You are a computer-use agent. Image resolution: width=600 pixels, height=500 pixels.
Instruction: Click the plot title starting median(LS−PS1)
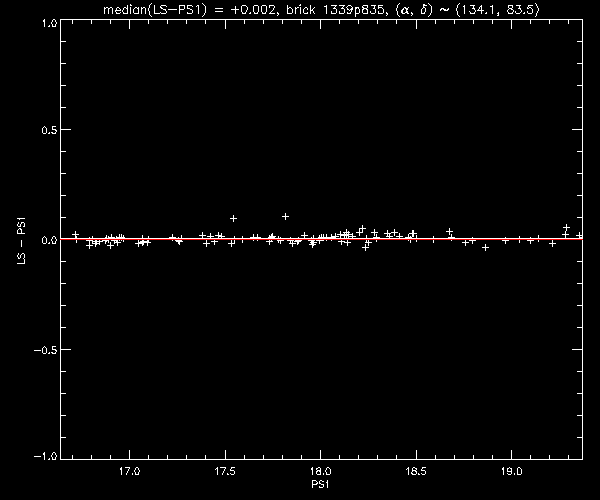click(x=321, y=9)
